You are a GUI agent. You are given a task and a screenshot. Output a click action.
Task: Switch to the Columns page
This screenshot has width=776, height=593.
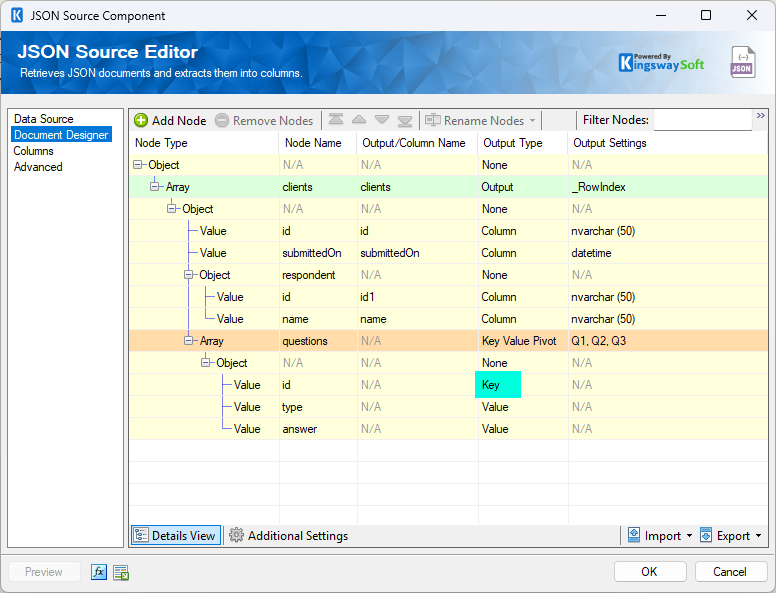(34, 151)
